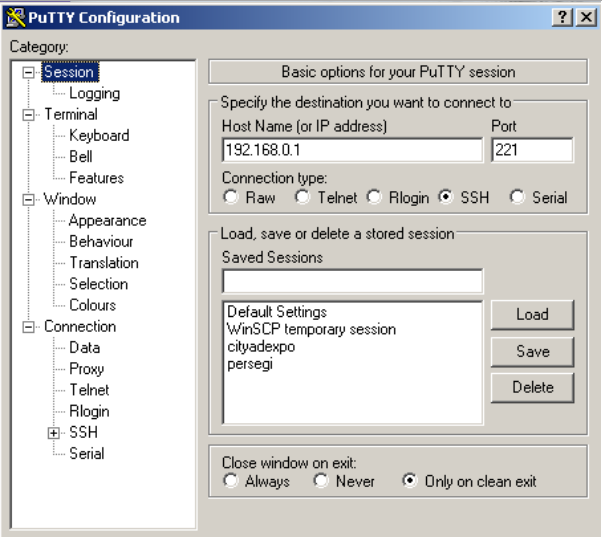Open the Translation category

coord(104,263)
